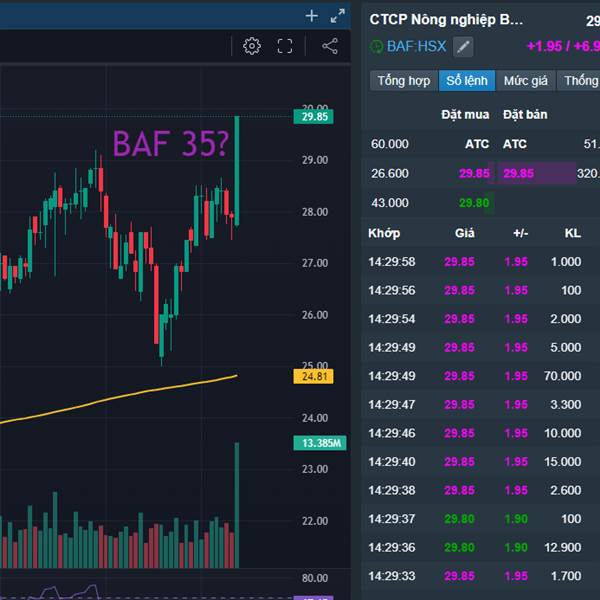This screenshot has height=600, width=600.
Task: Select the 14:29:56 trade row
Action: click(x=481, y=290)
